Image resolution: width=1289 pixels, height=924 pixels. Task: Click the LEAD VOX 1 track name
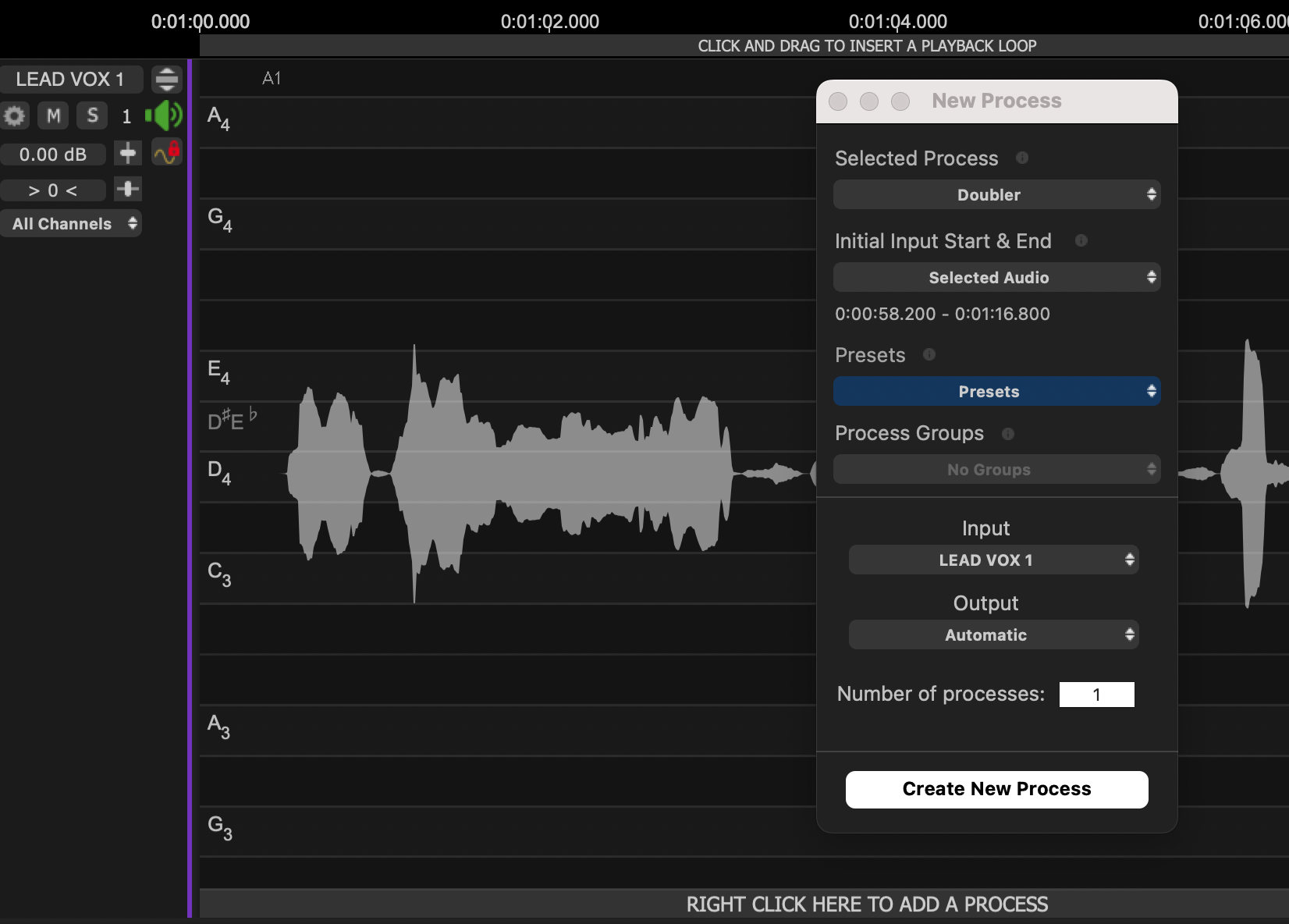click(70, 80)
